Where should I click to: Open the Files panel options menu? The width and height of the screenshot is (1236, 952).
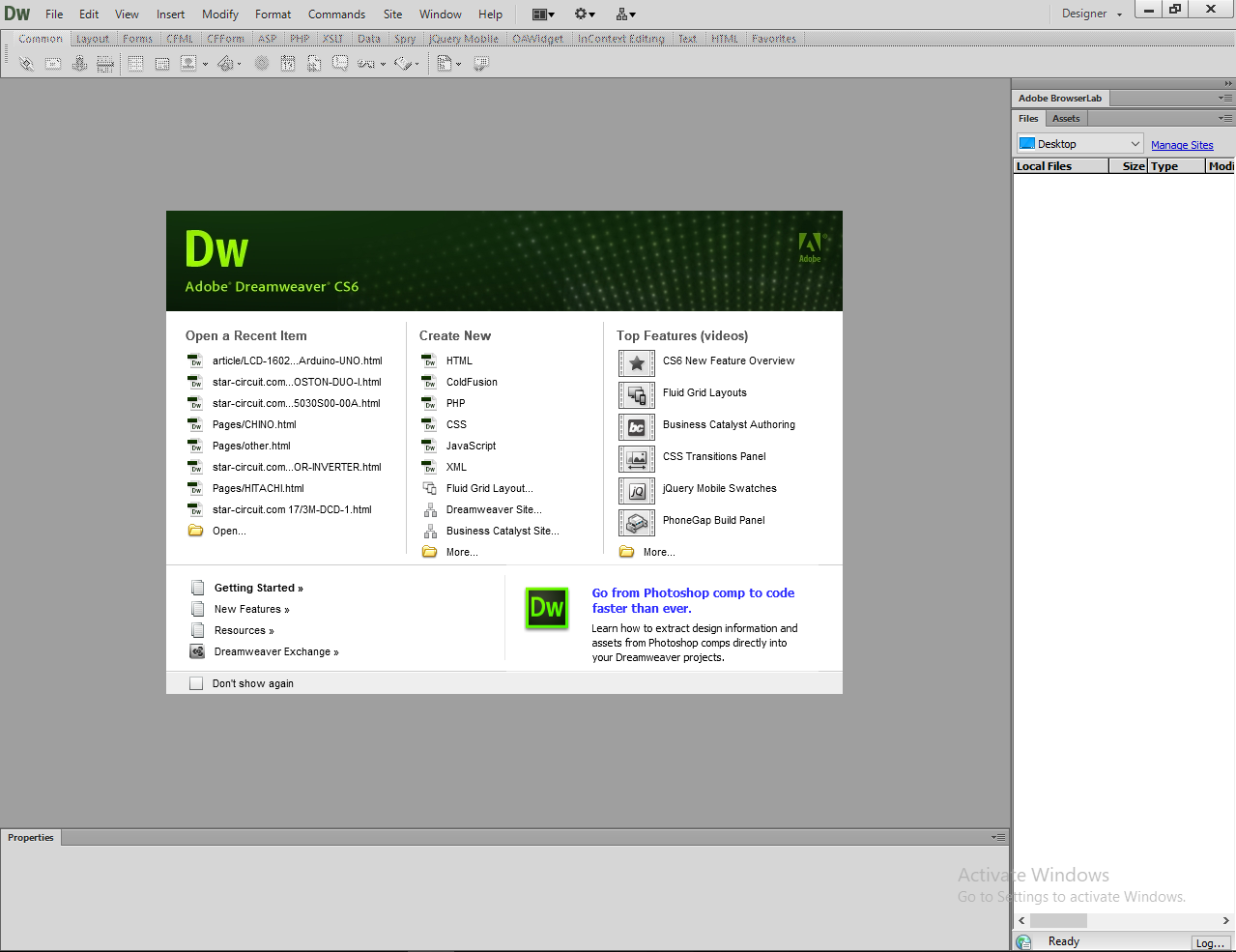1225,118
